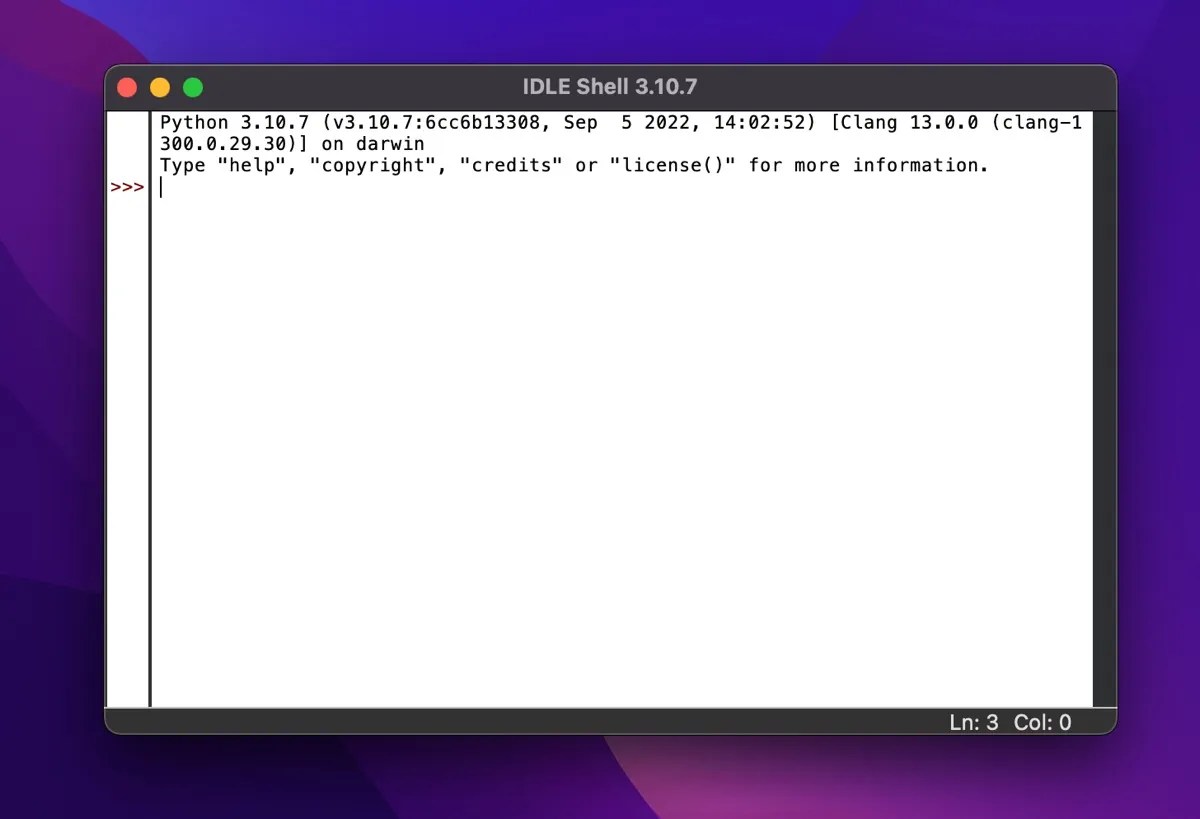Click the status bar at the window bottom

coord(600,722)
